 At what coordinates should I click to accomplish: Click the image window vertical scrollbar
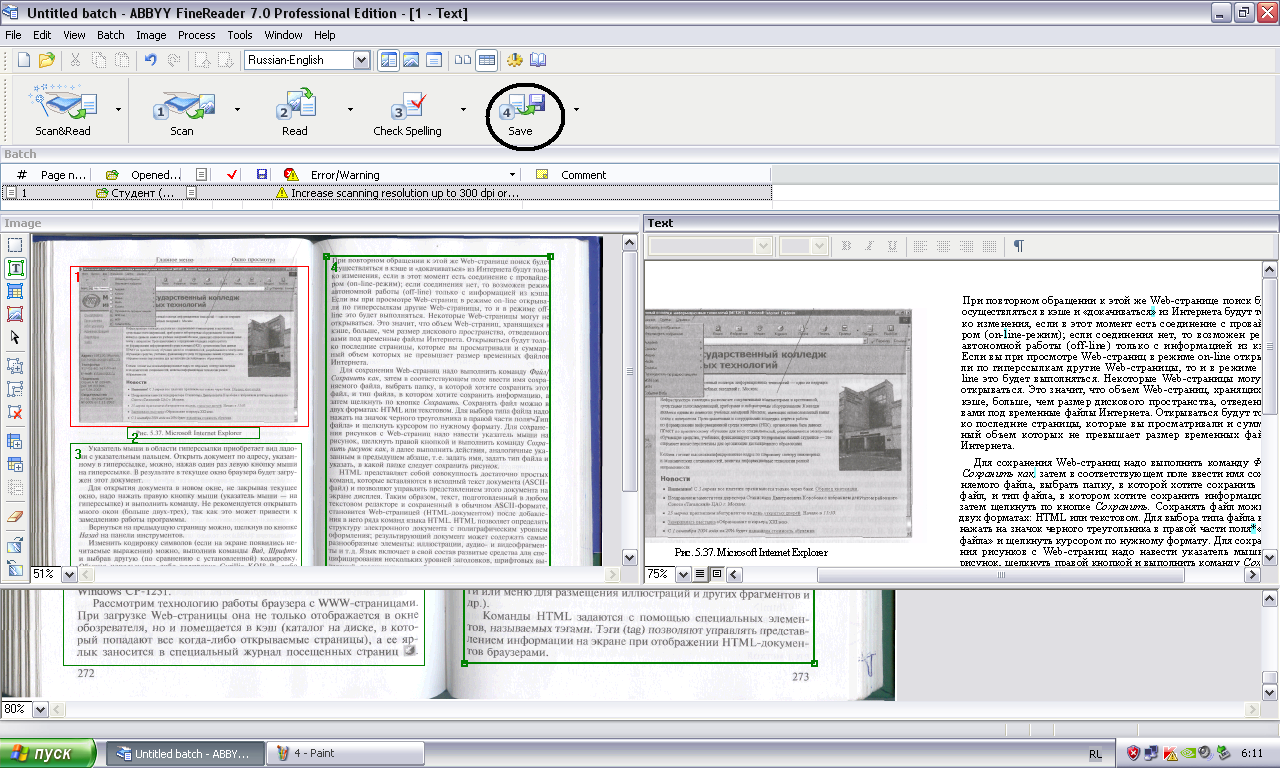(x=630, y=401)
